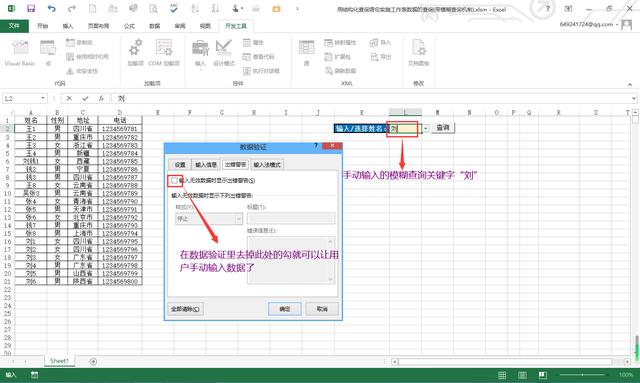The width and height of the screenshot is (640, 383).
Task: Select the cell containing 刘钱1
Action: pos(31,161)
